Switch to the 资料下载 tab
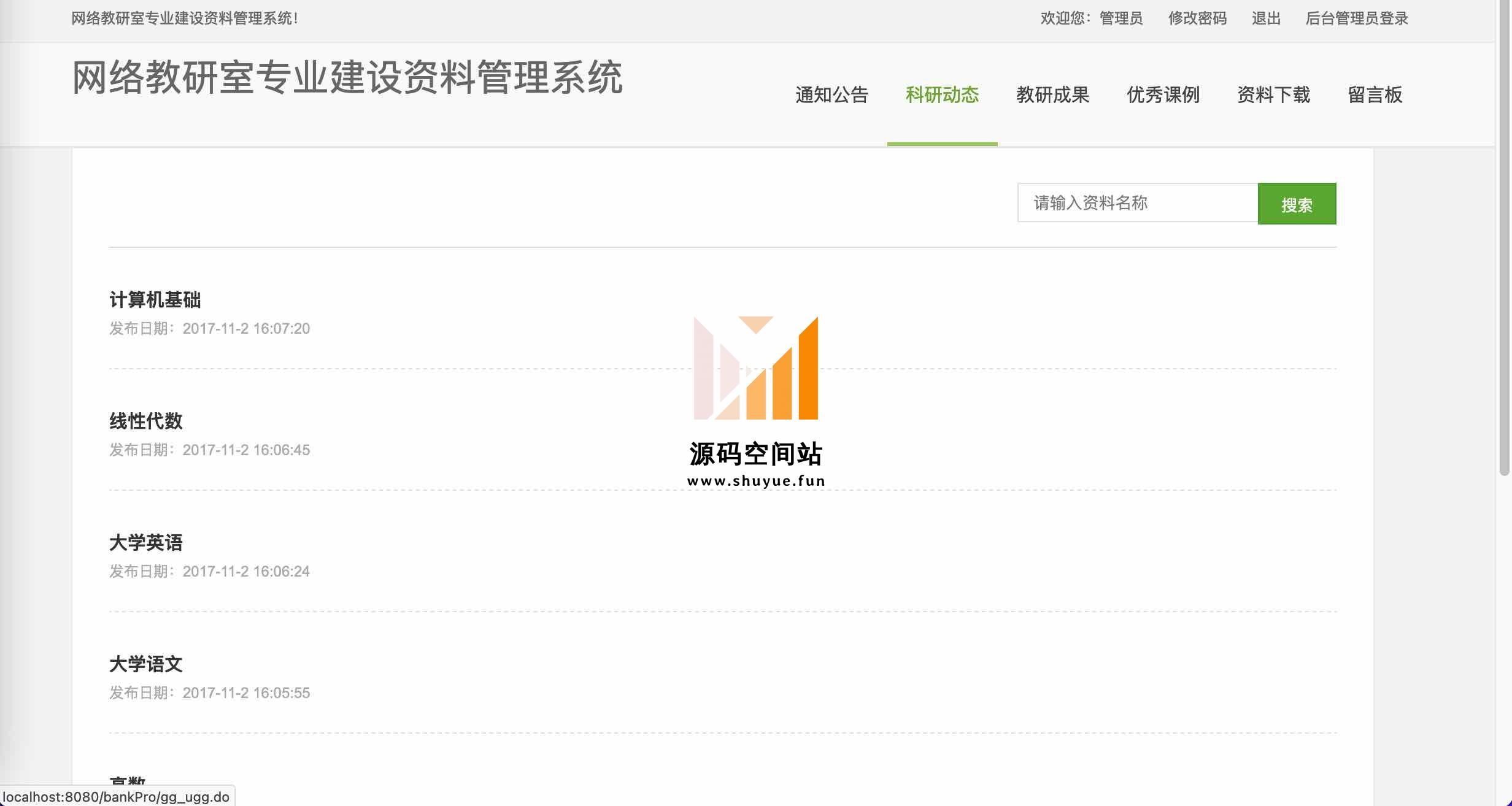 (1273, 95)
